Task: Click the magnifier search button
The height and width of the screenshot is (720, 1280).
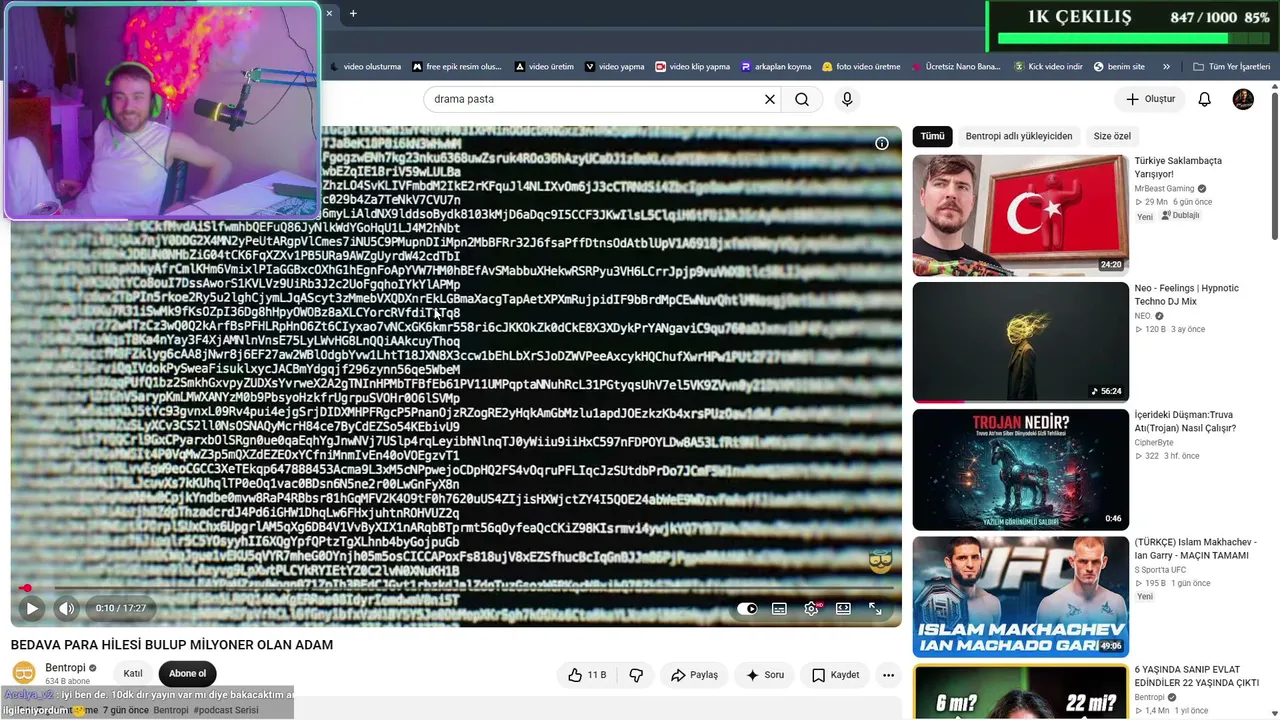Action: pyautogui.click(x=802, y=99)
